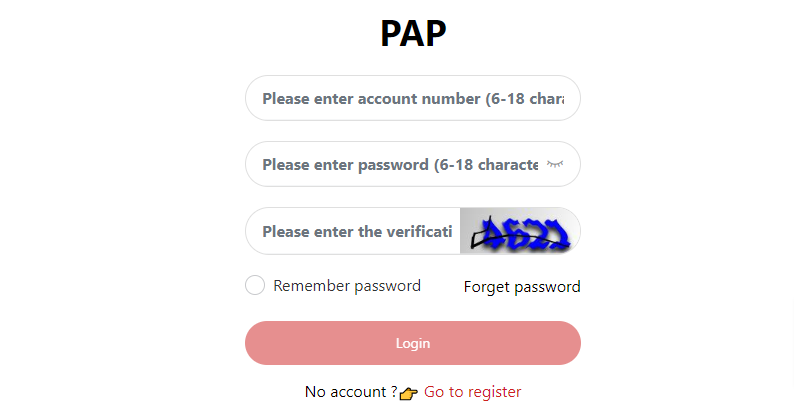Image resolution: width=794 pixels, height=414 pixels.
Task: Tick the Remember password checkbox
Action: 255,286
